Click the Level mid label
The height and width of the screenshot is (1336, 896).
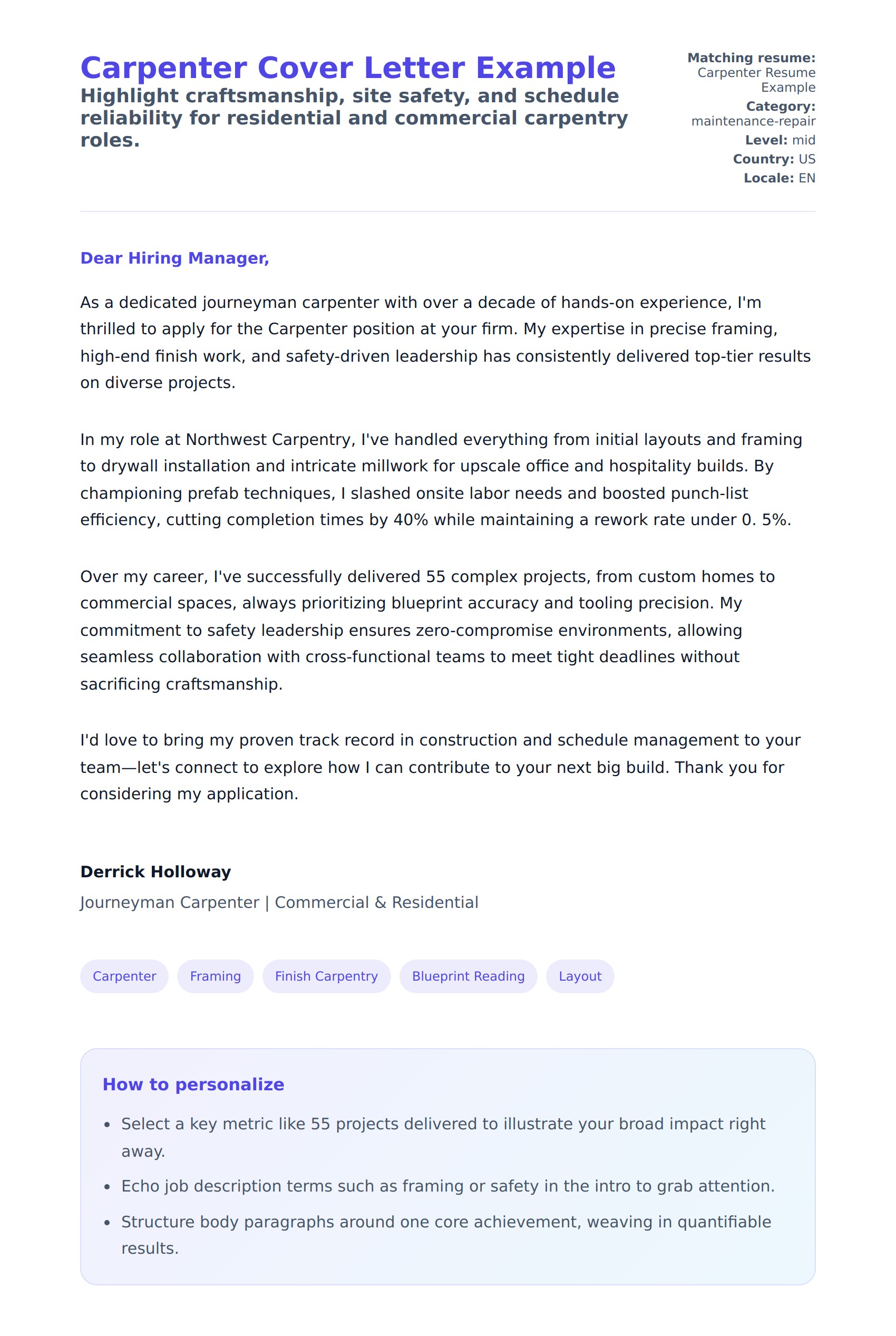pos(780,140)
